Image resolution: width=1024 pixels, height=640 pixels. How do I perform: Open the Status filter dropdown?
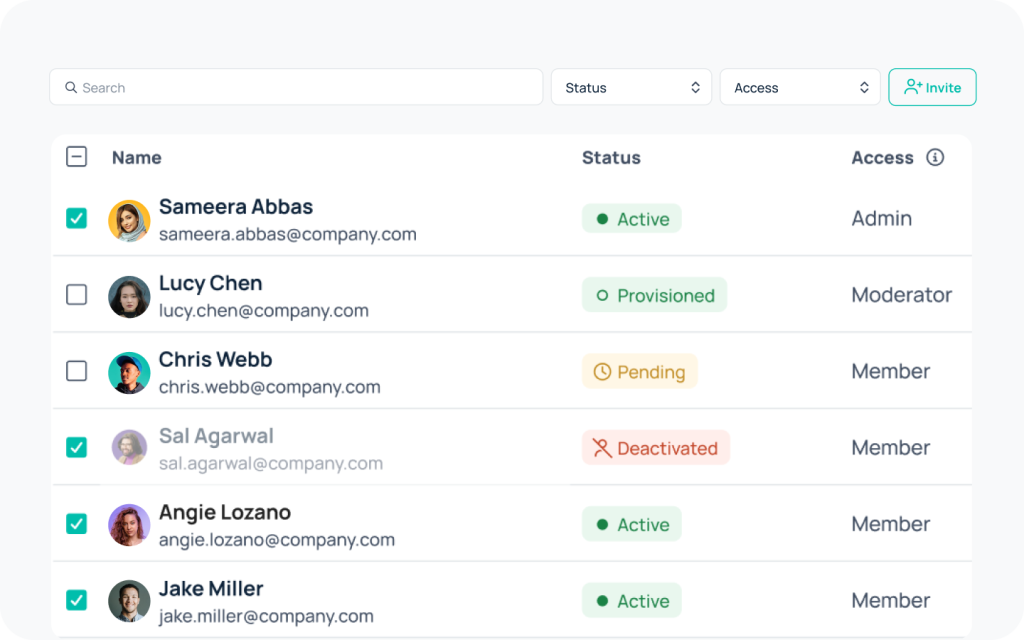tap(631, 88)
